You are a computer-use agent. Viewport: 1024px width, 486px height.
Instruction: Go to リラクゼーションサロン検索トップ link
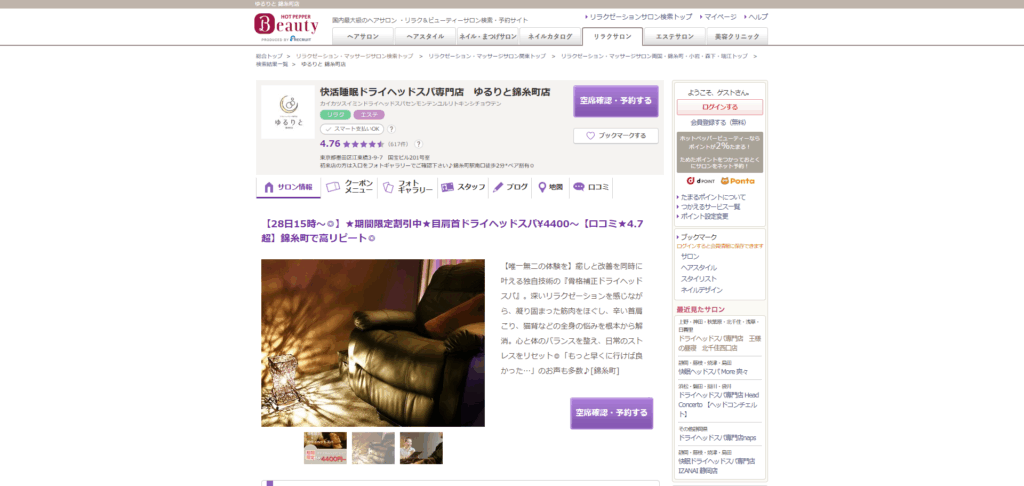640,17
